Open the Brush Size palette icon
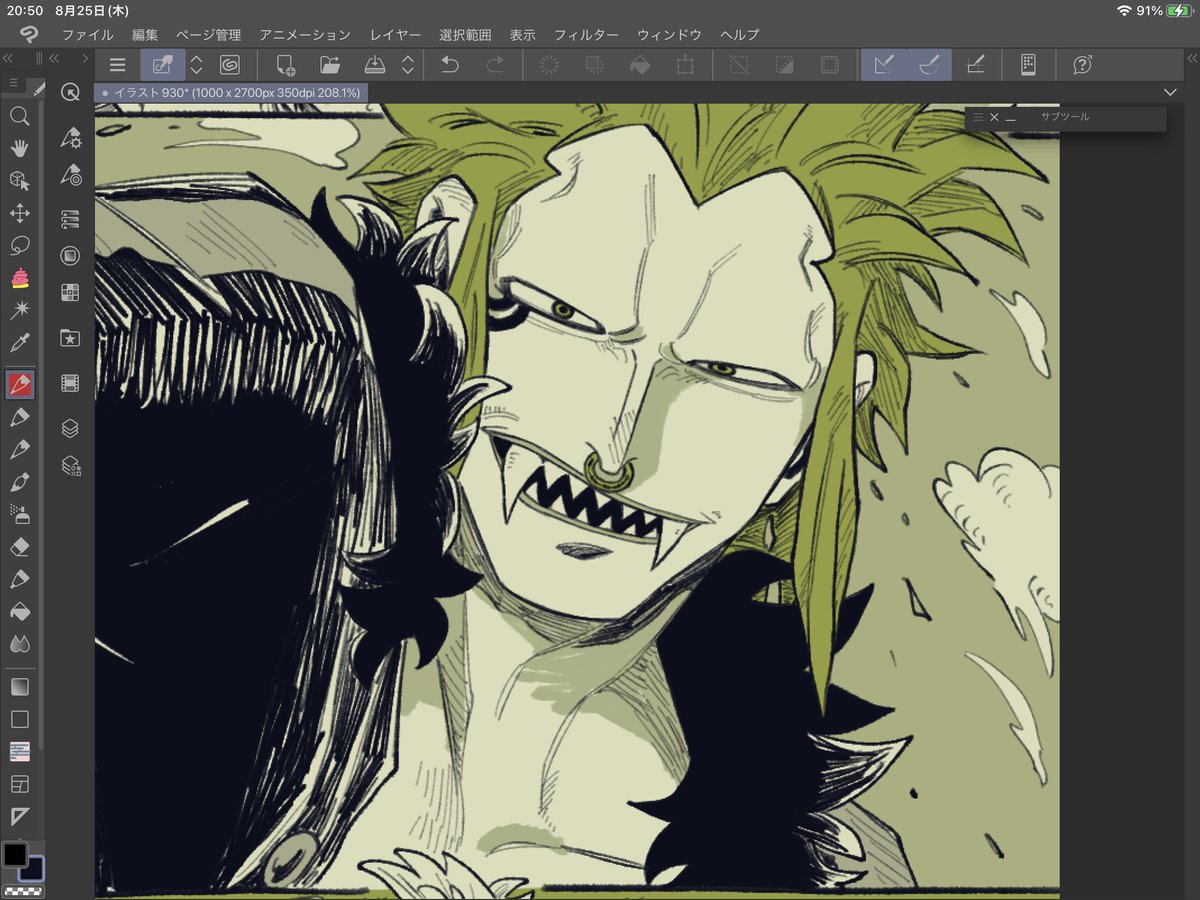The height and width of the screenshot is (900, 1200). click(70, 174)
